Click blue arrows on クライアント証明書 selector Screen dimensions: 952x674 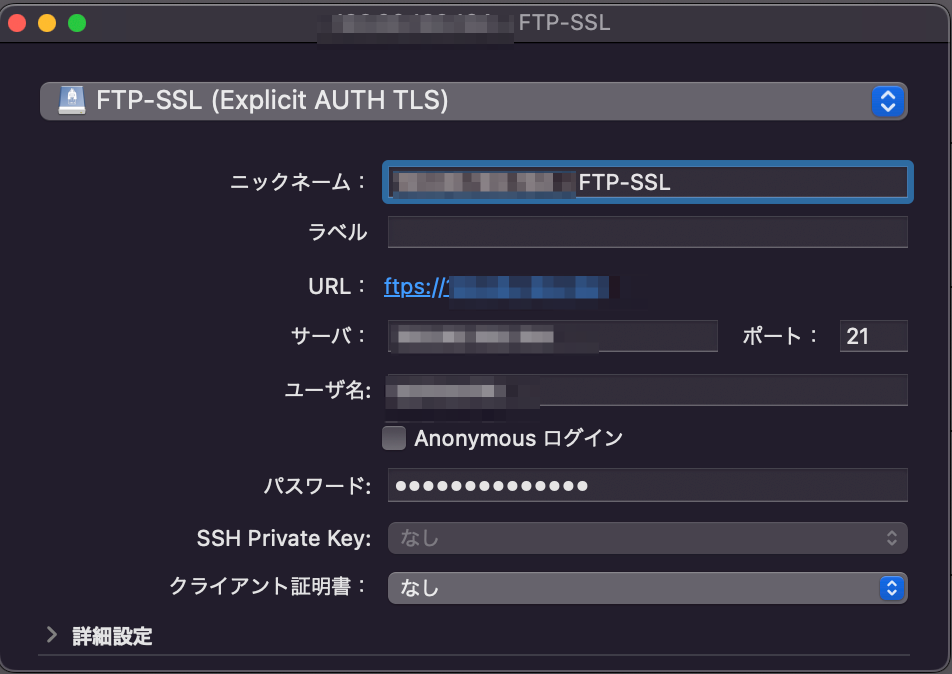[x=891, y=588]
